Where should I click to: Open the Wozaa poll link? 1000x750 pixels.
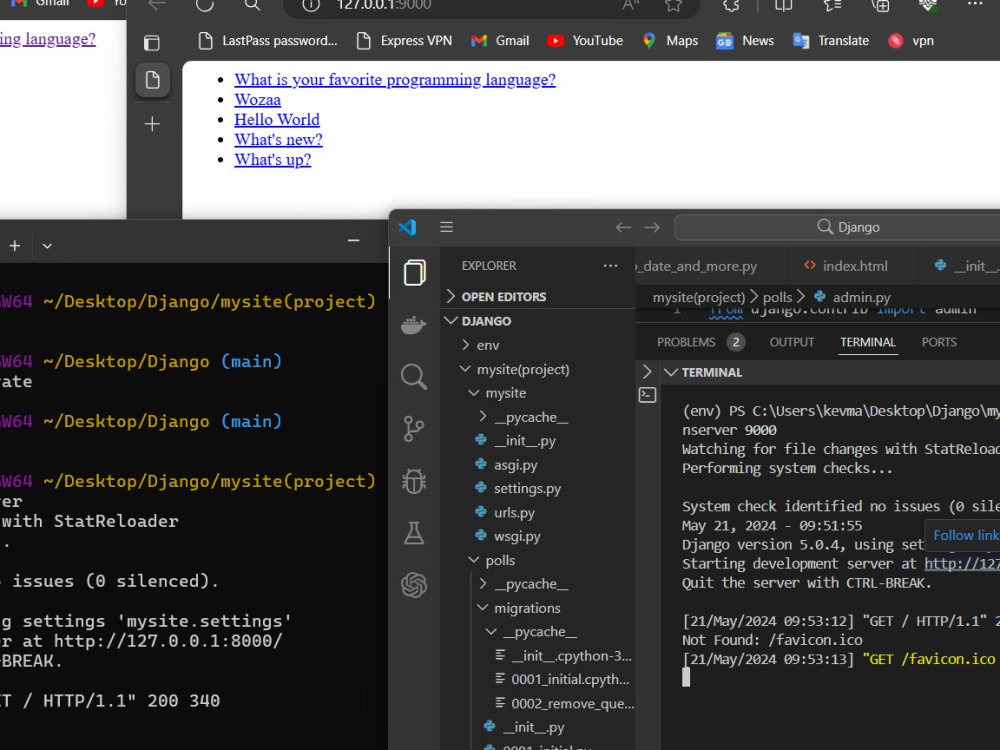(x=258, y=99)
